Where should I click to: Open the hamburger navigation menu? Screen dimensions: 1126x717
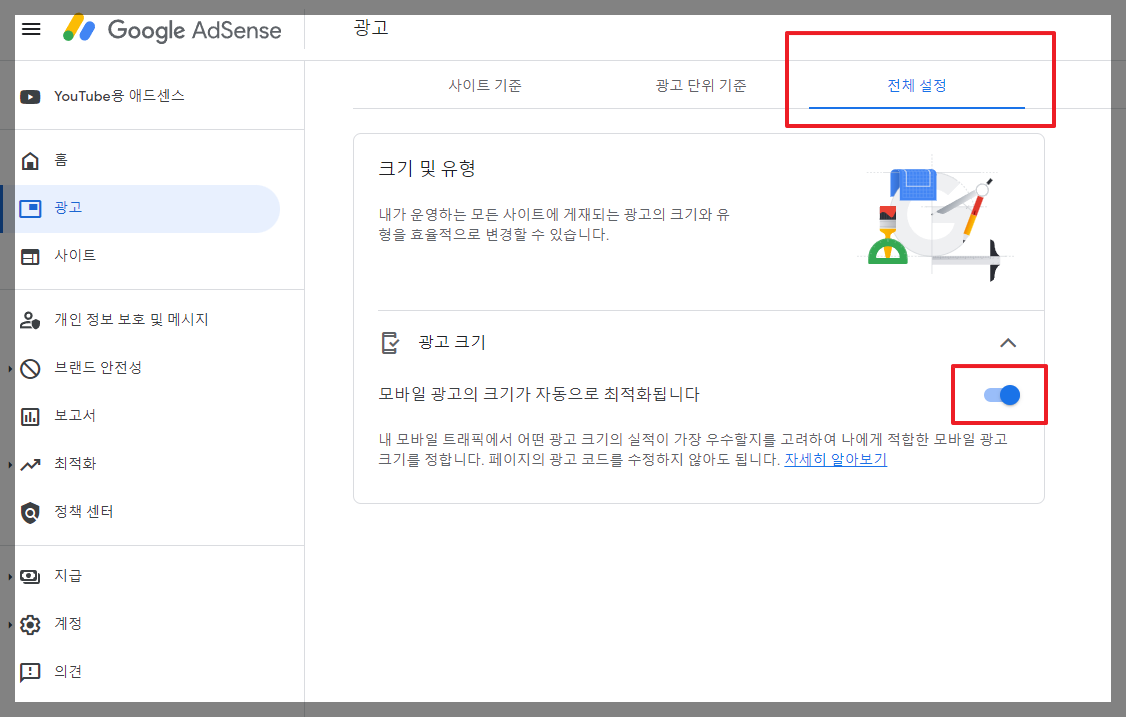coord(31,29)
